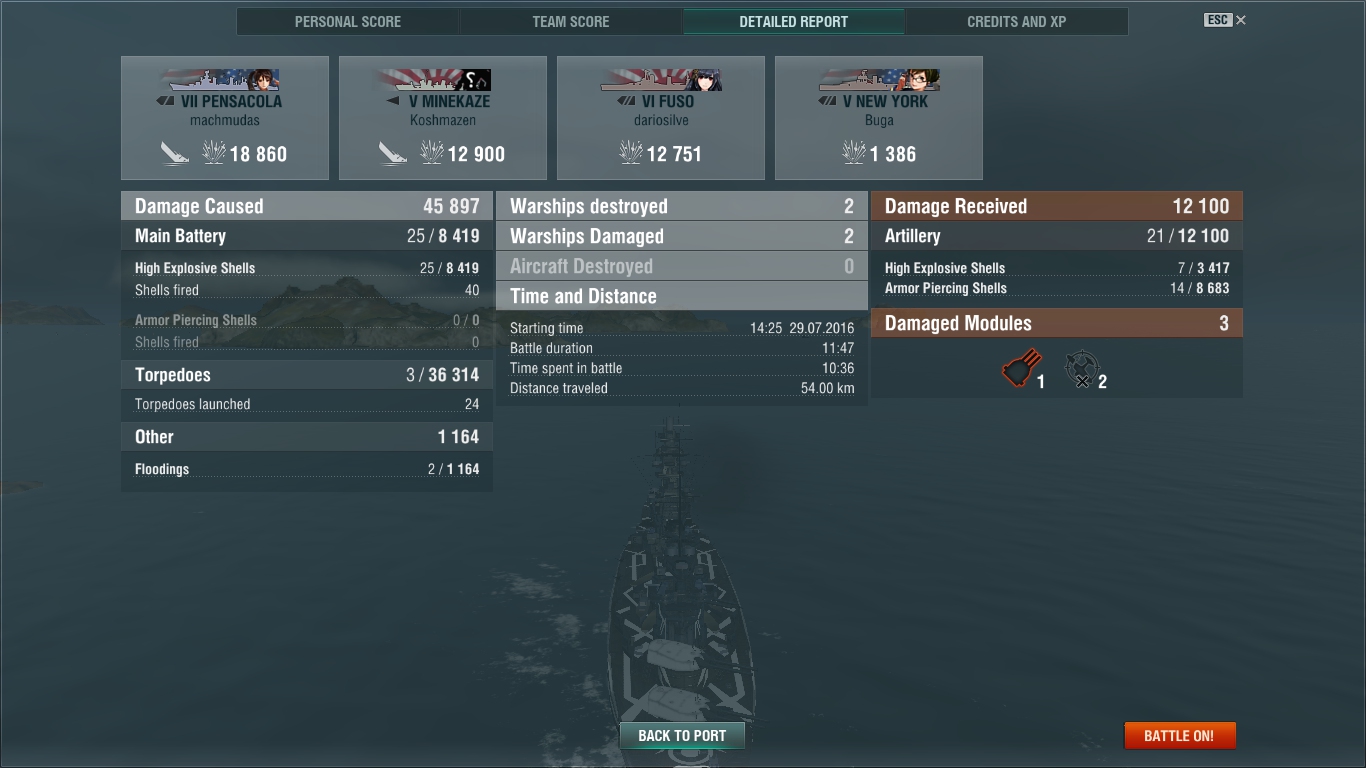Start next match with Battle On!
Image resolution: width=1366 pixels, height=768 pixels.
[1180, 735]
